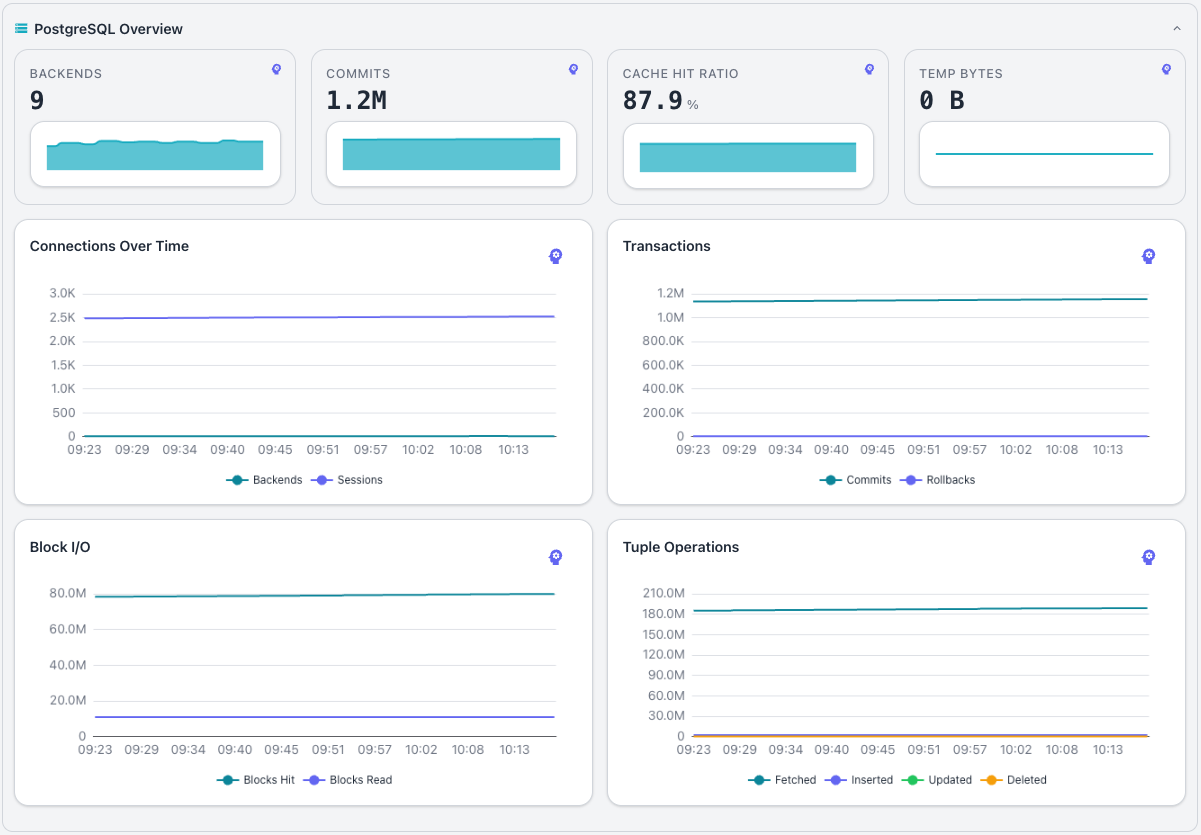Toggle the Backends legend series

265,480
